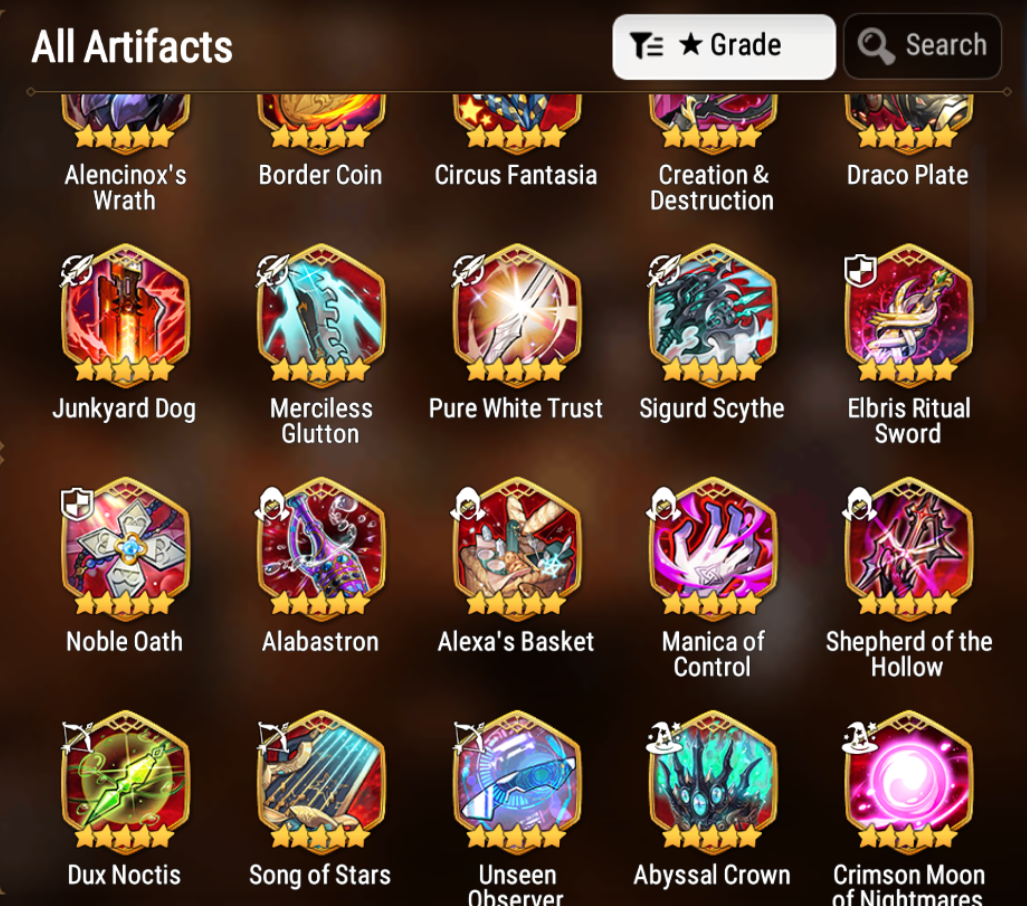Screen dimensions: 1027x906
Task: Open the Noble Oath artifact icon
Action: (x=124, y=548)
